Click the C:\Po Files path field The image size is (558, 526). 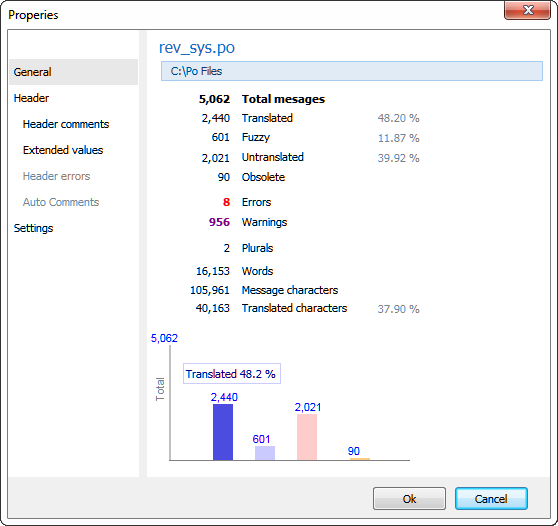(352, 71)
